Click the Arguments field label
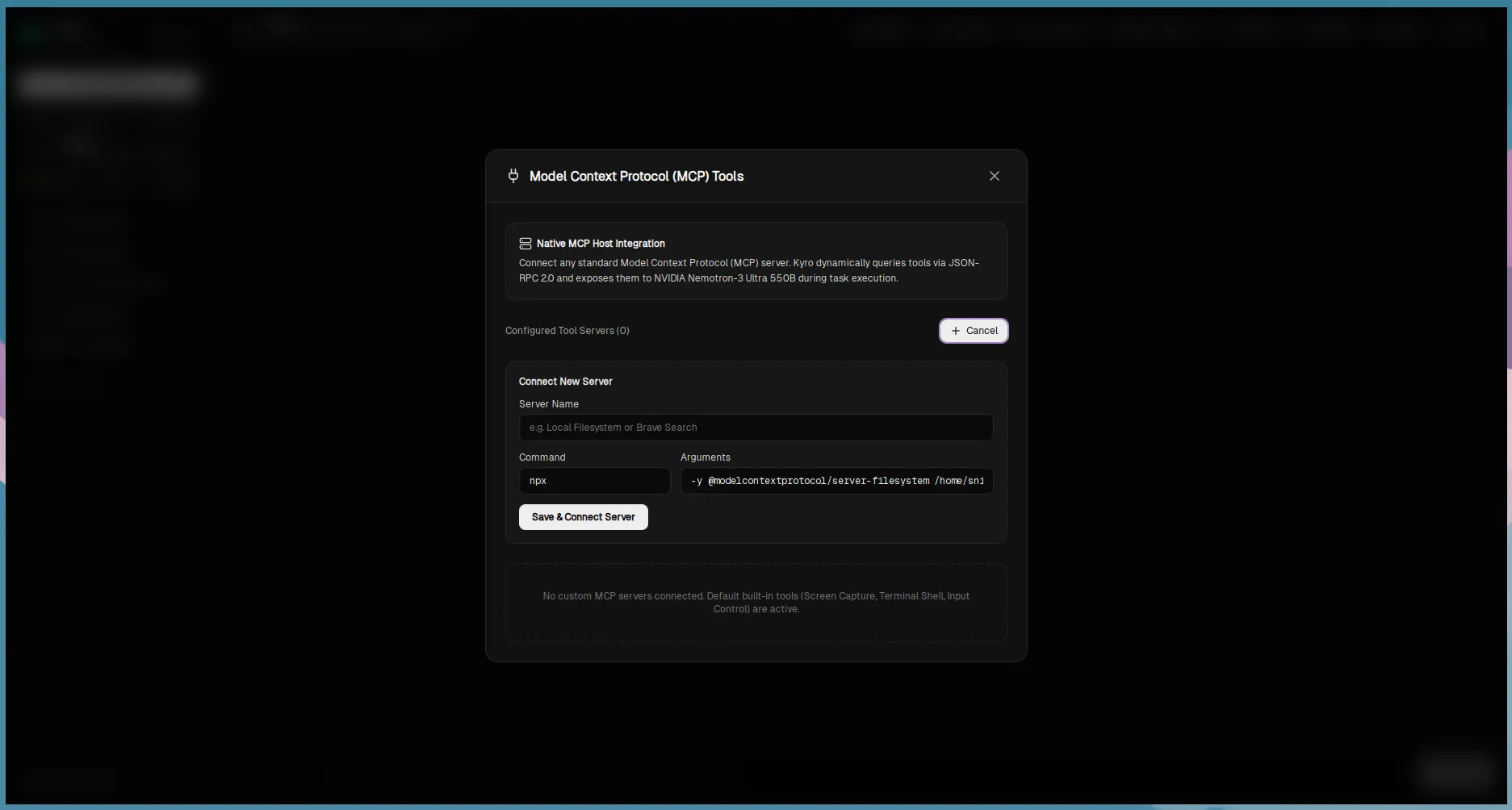The width and height of the screenshot is (1512, 810). (705, 457)
